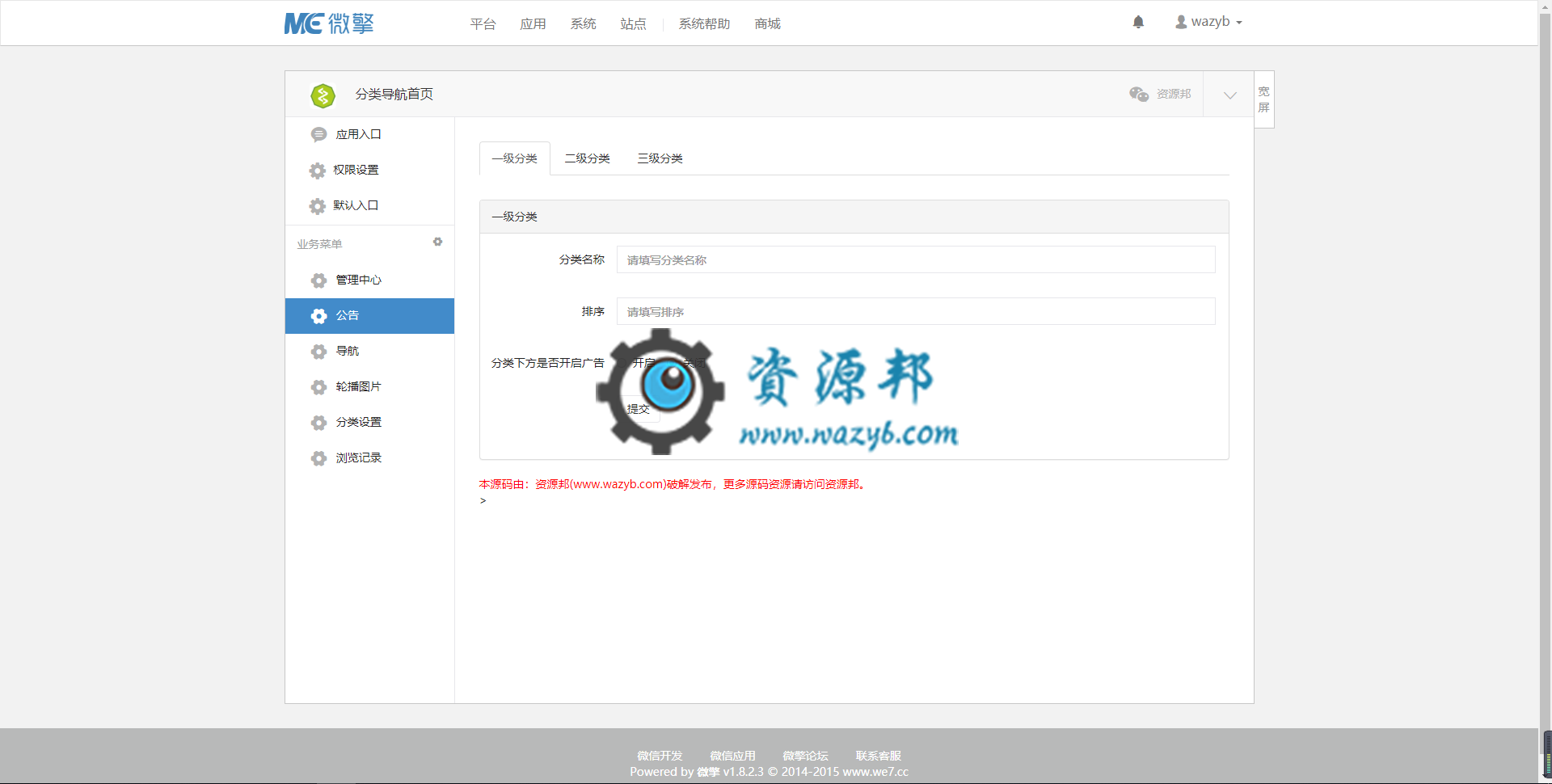Switch to 二级分类 tab
Screen dimensions: 1552x784
588,158
